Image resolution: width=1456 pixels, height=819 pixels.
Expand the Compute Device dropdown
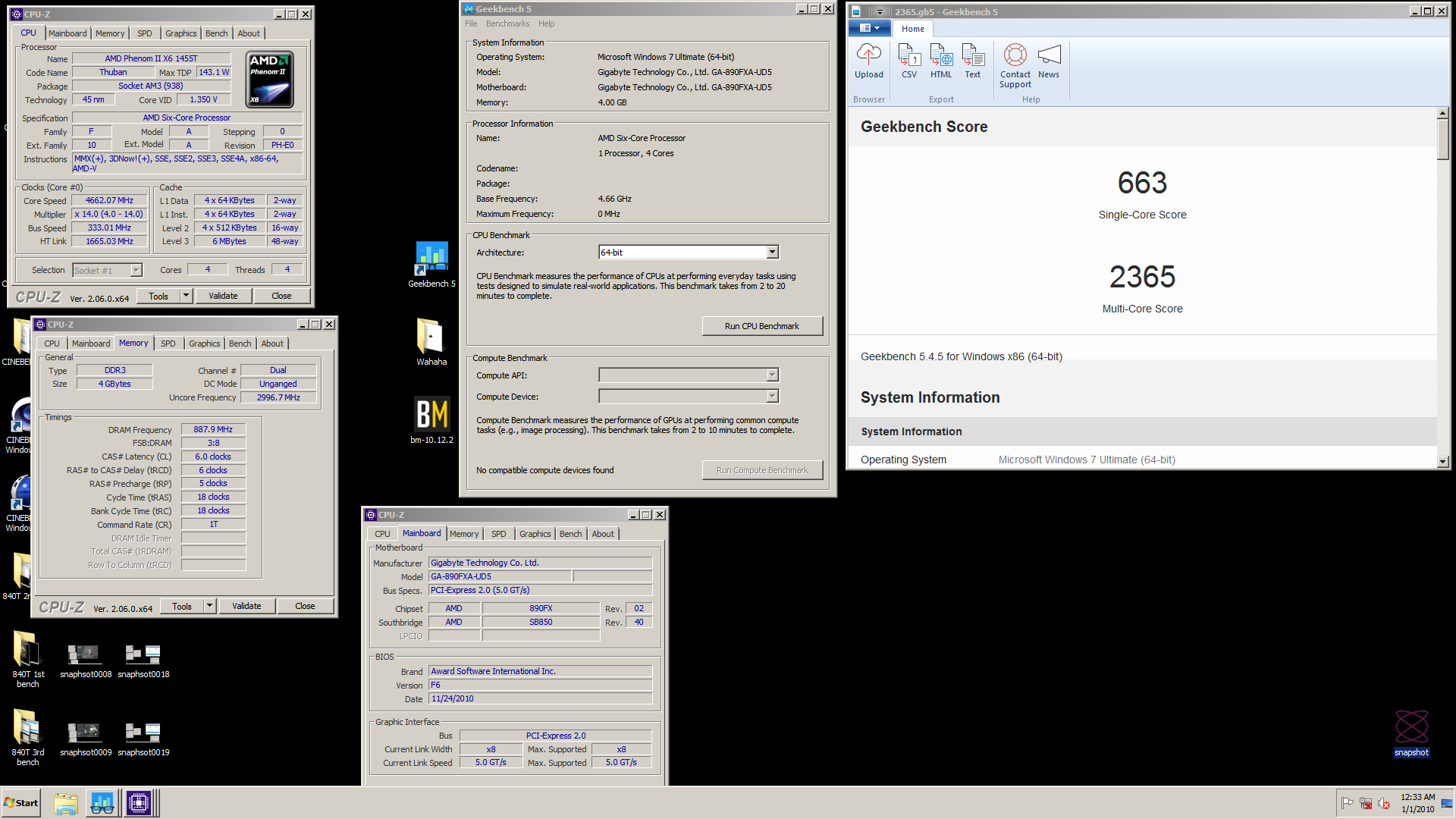772,396
